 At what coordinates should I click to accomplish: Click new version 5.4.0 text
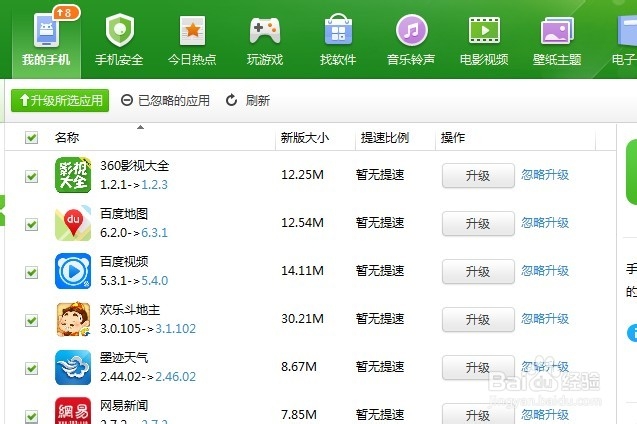[154, 281]
